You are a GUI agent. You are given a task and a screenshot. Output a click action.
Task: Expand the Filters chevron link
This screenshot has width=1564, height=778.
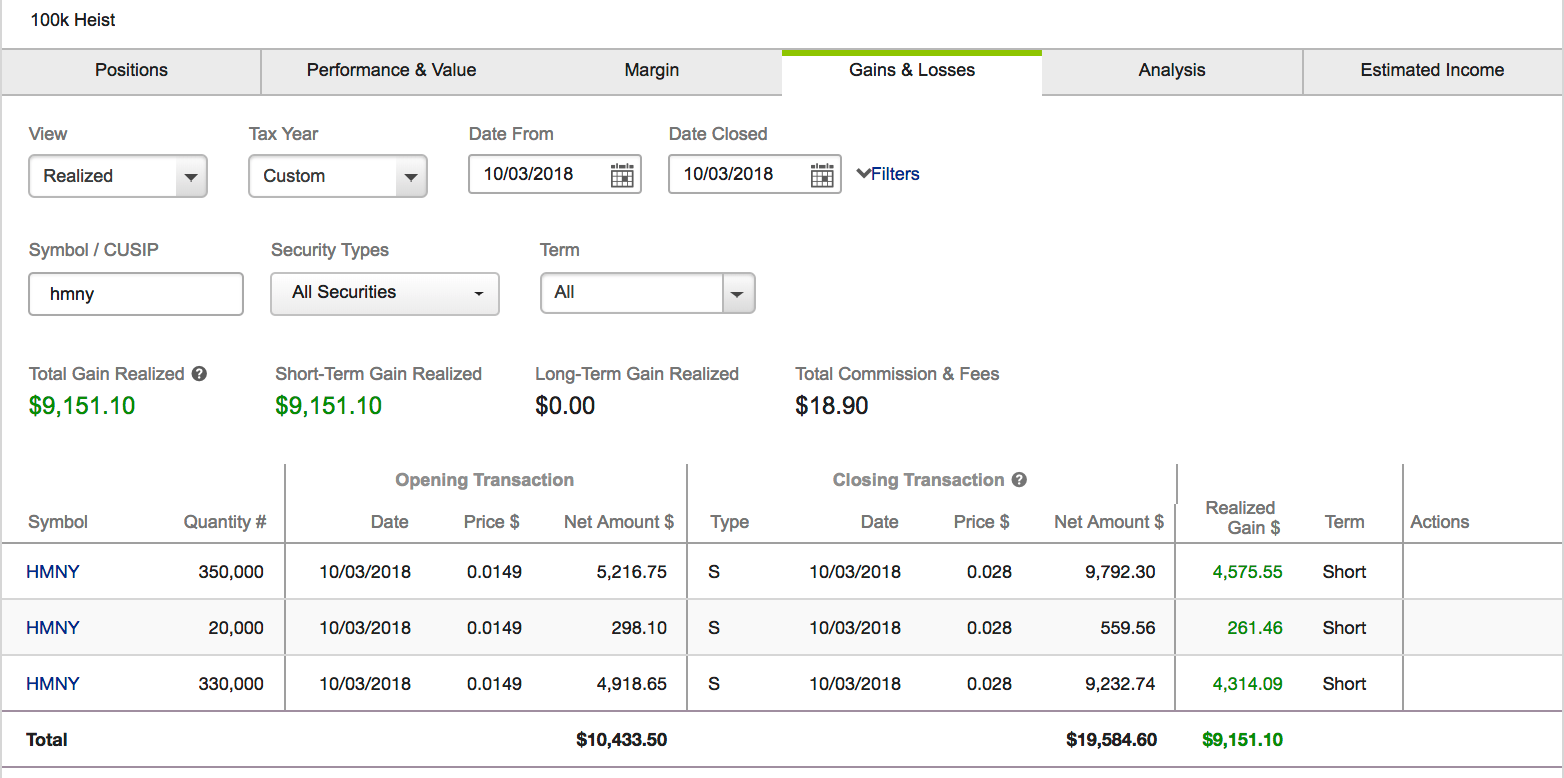point(888,174)
